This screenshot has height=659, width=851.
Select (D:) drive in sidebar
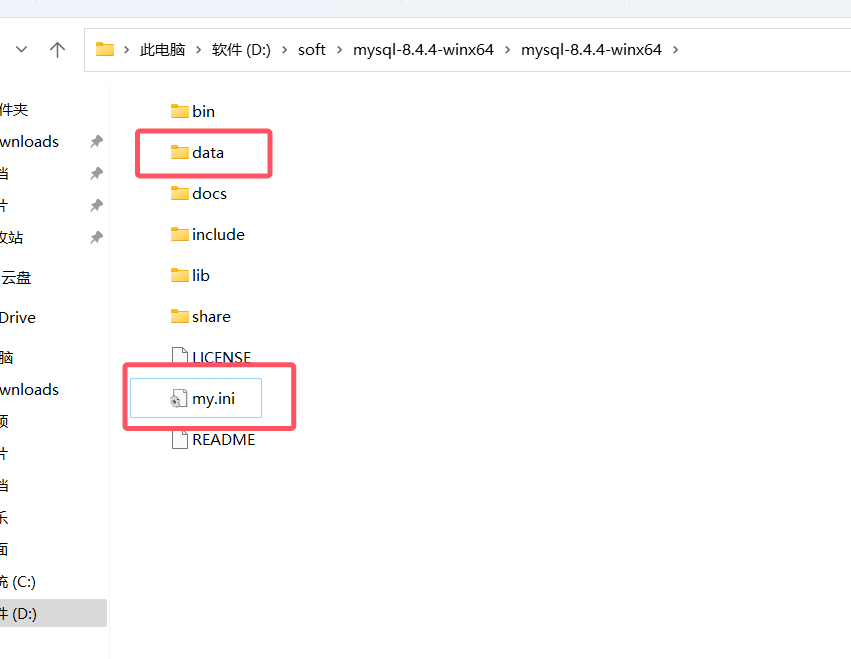click(53, 613)
